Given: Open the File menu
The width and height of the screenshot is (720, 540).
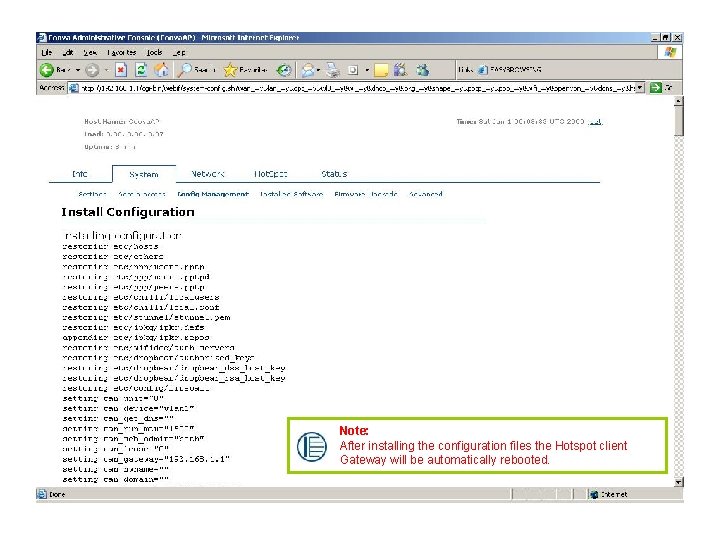Looking at the screenshot, I should 47,52.
